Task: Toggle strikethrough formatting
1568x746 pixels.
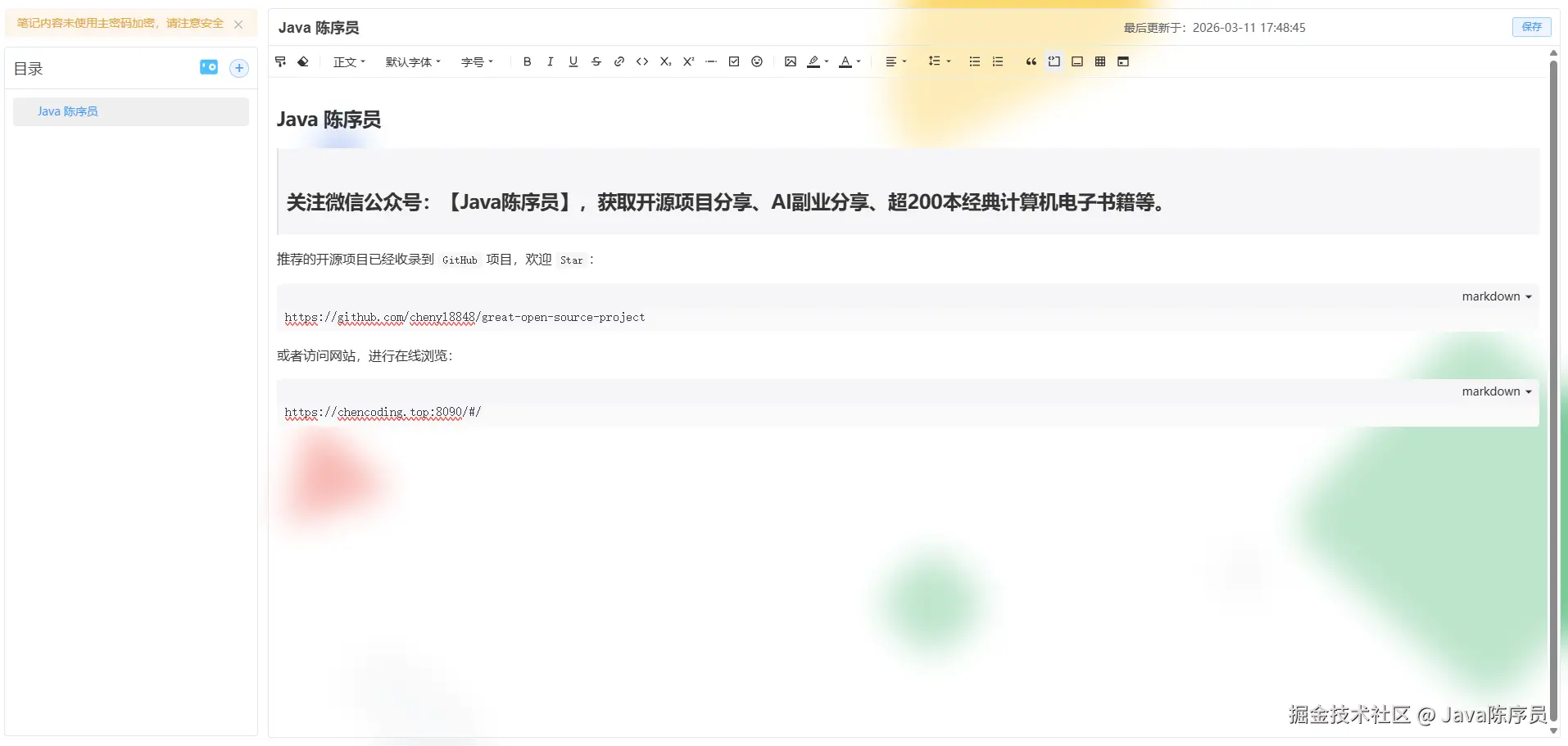Action: coord(596,61)
